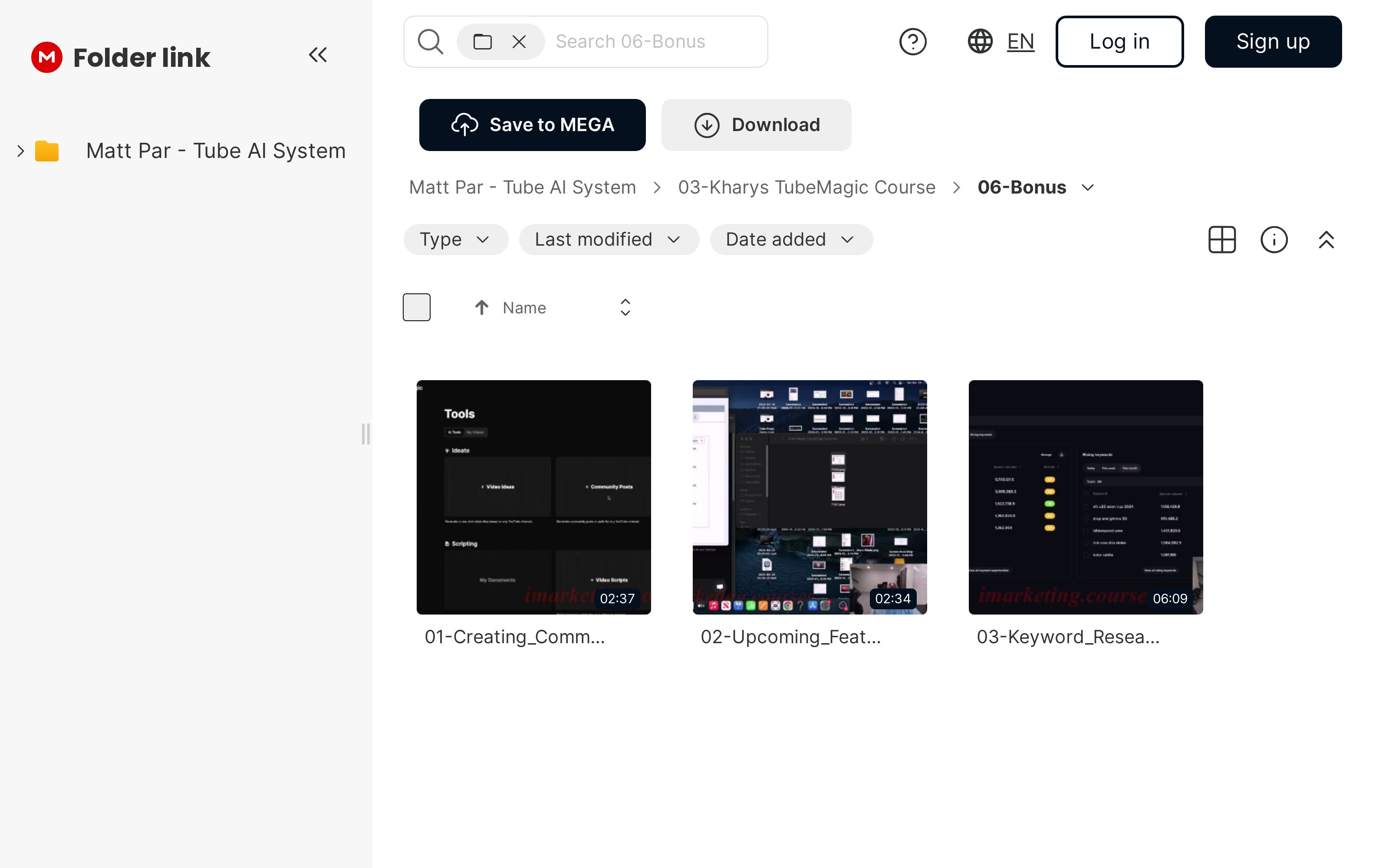Click the search magnifier icon
This screenshot has height=868, width=1389.
[x=430, y=41]
